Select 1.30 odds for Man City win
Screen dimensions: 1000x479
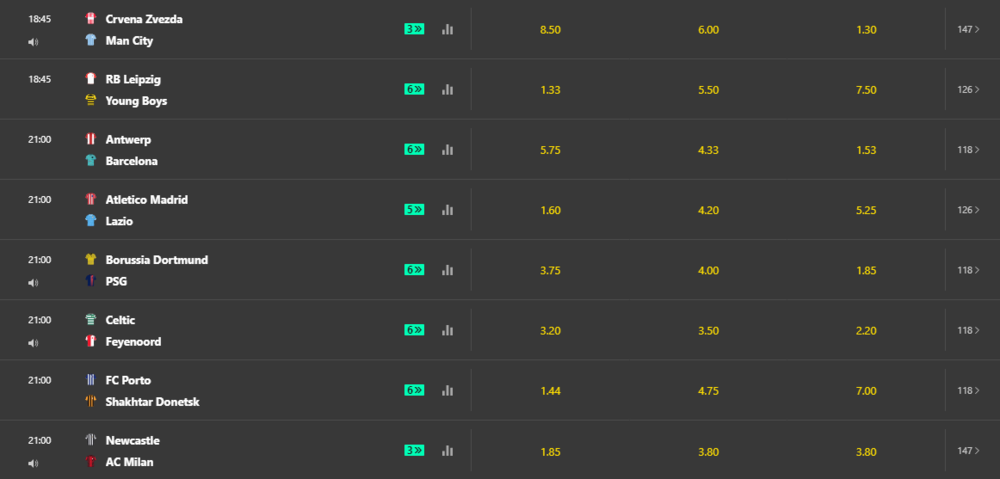tap(866, 30)
